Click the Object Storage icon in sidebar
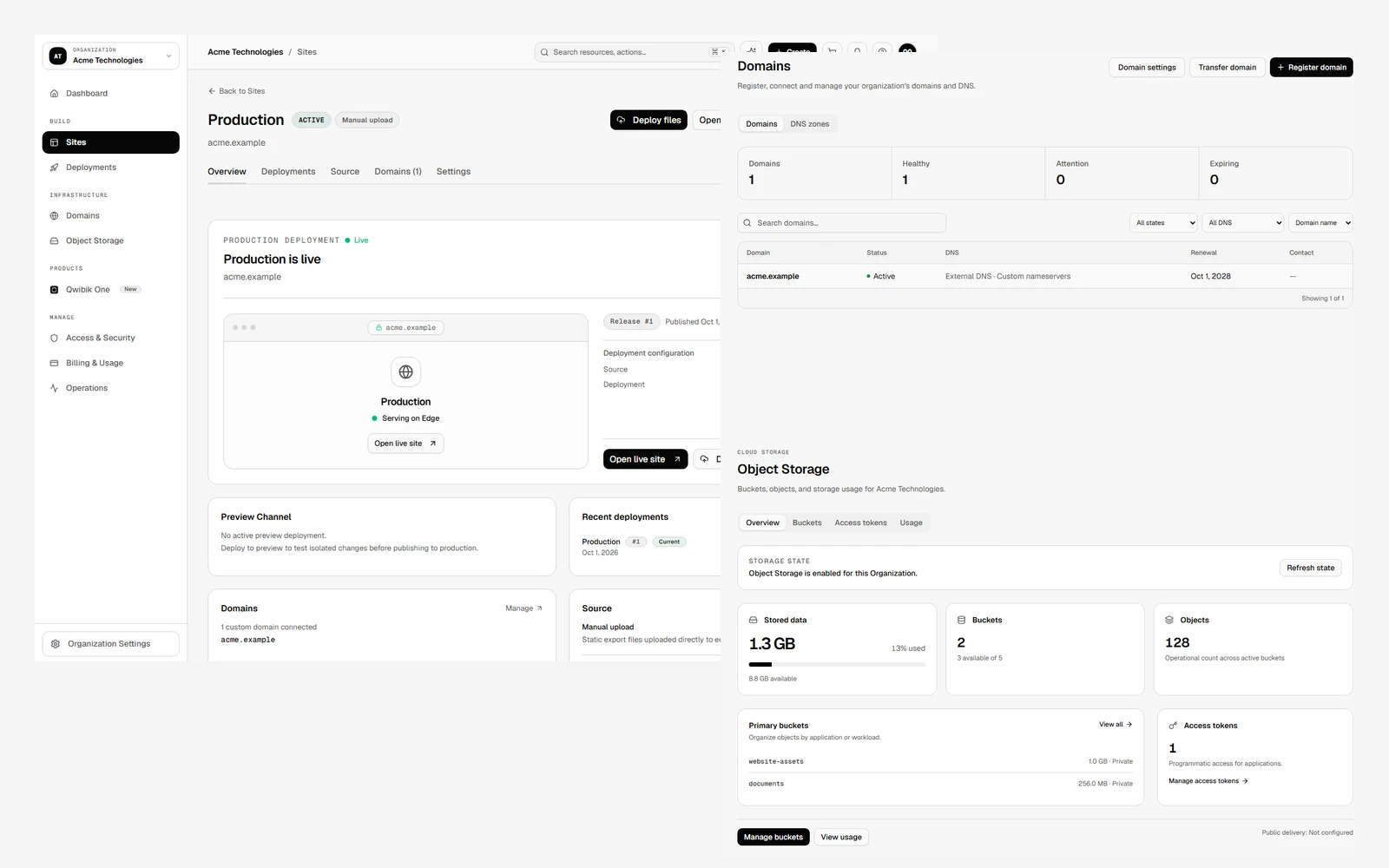The image size is (1389, 868). [54, 240]
